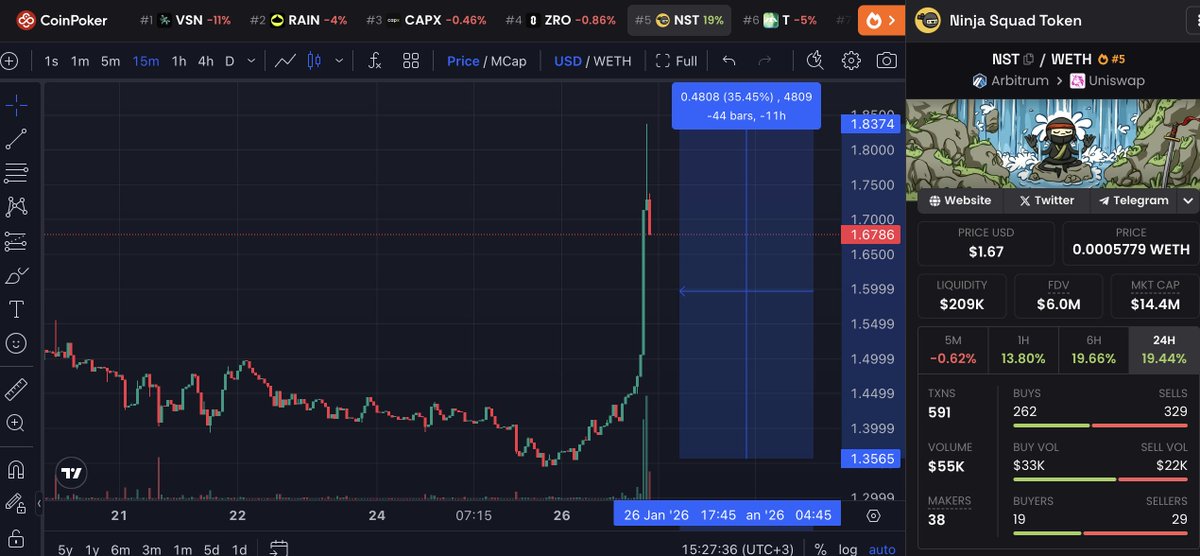
Task: Open the chart layout grid
Action: point(411,61)
